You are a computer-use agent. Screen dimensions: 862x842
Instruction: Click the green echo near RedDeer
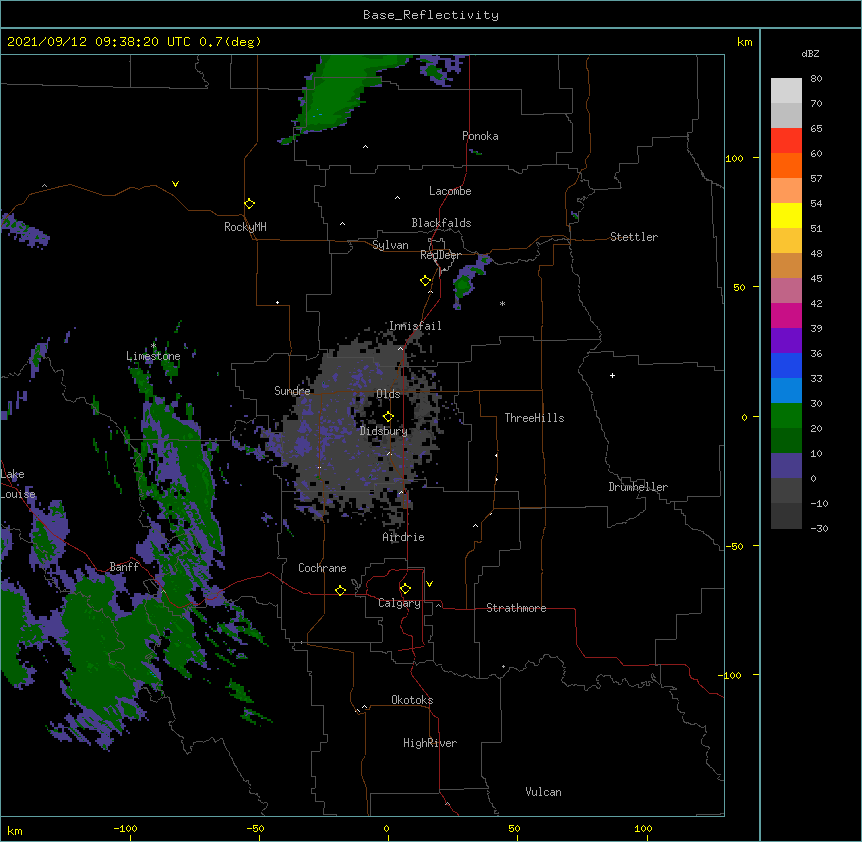coord(463,285)
